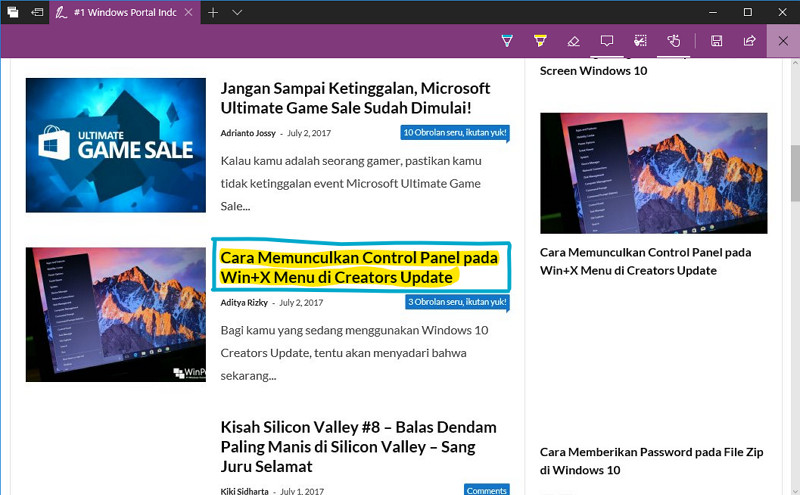Click the July 2, 2017 date beside Aditya Rizky
800x495 pixels.
301,303
